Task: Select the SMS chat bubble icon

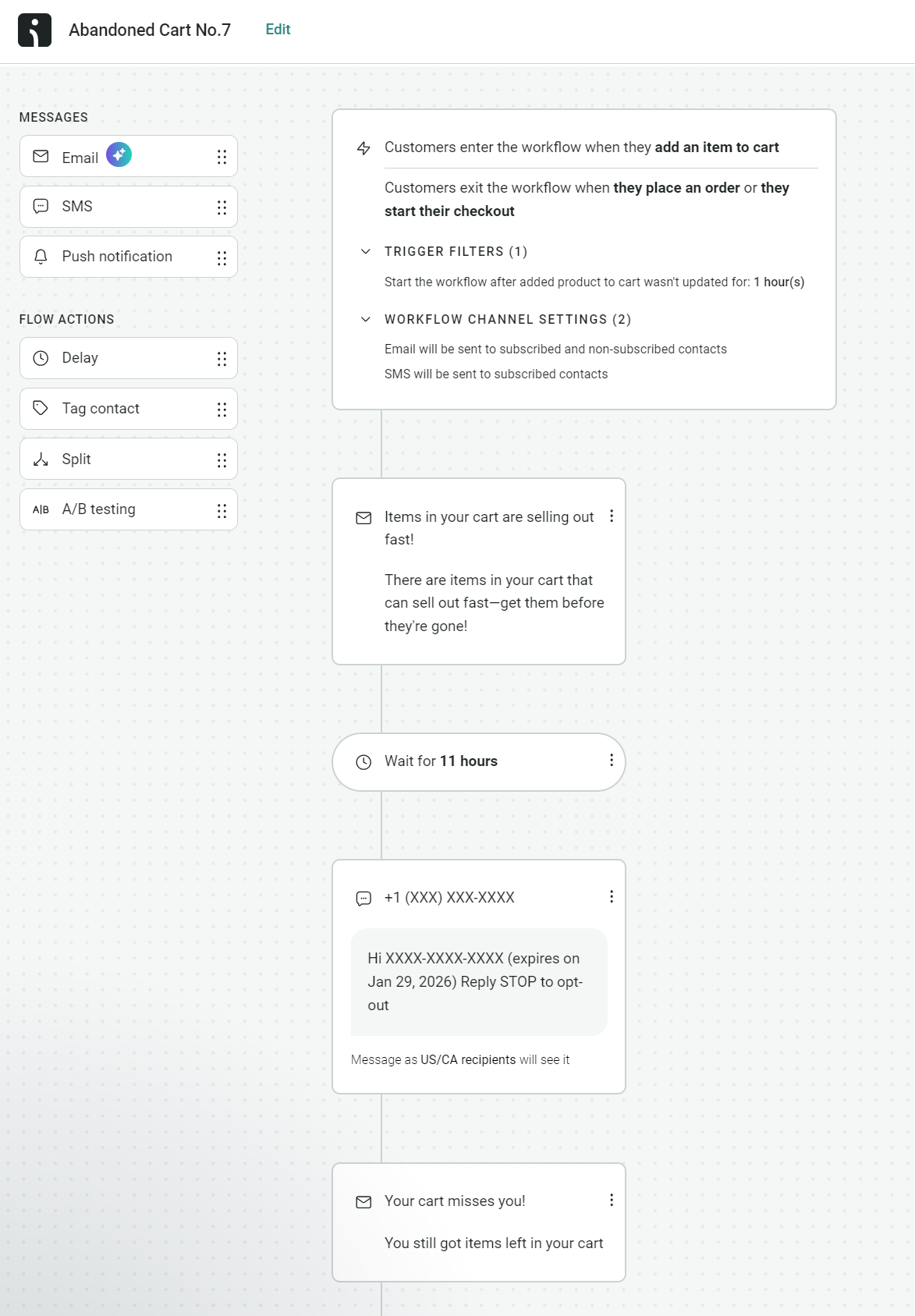Action: coord(40,206)
